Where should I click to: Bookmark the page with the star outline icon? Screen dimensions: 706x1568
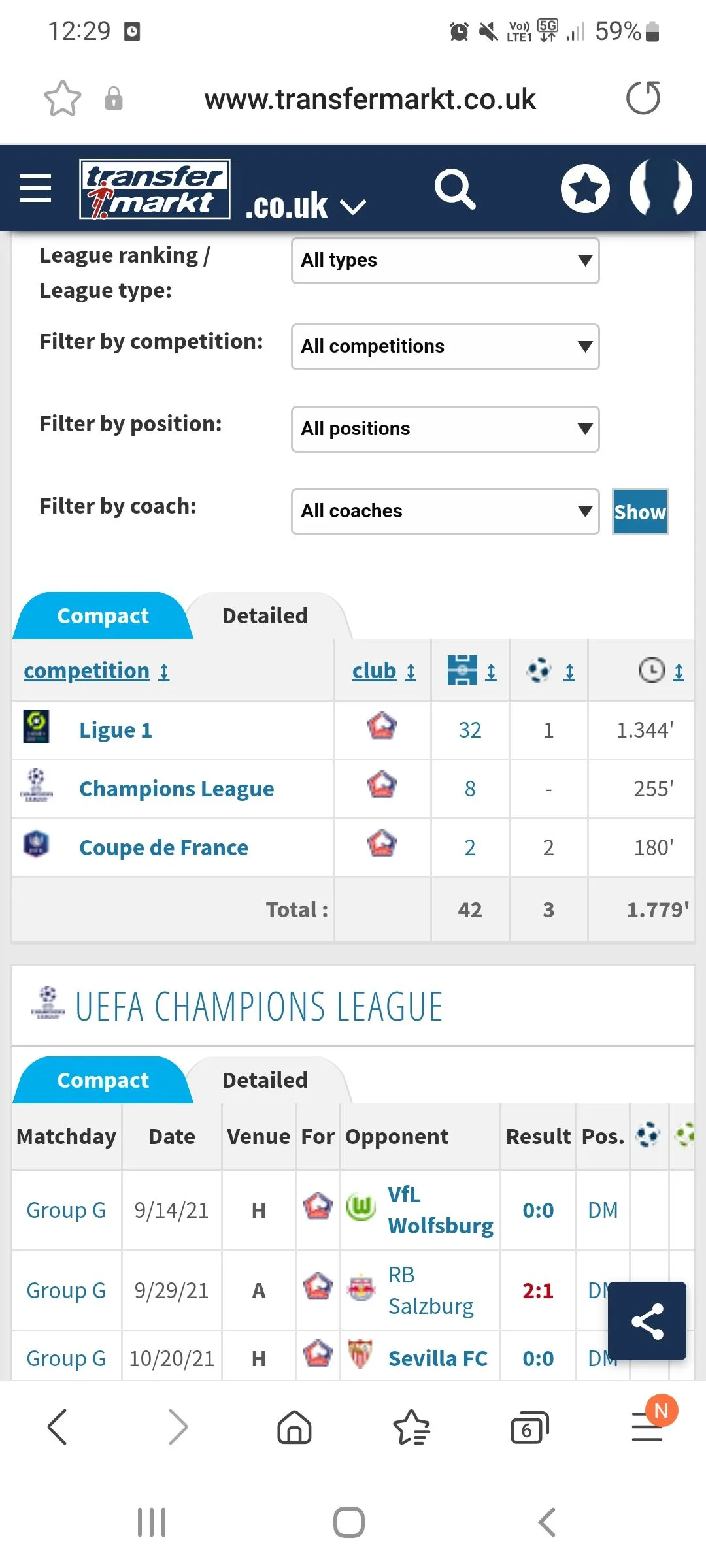63,99
